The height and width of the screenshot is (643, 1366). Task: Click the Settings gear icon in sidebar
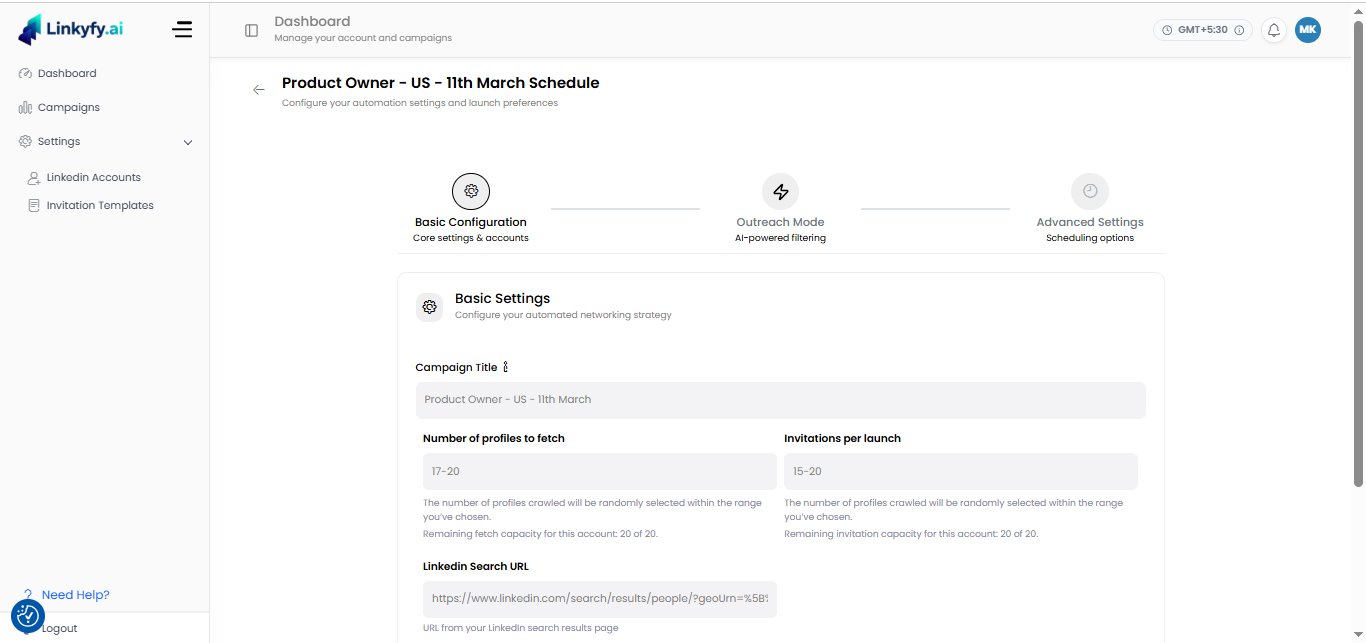click(25, 141)
